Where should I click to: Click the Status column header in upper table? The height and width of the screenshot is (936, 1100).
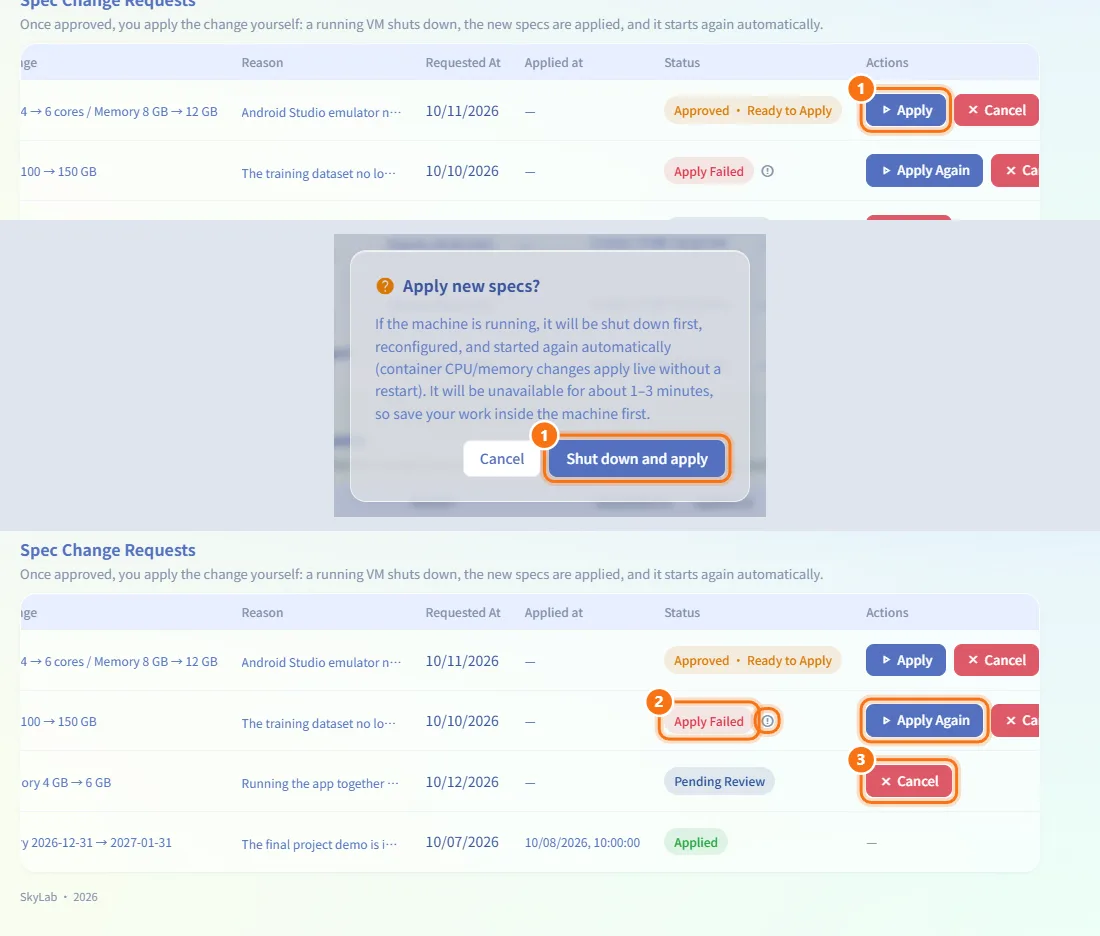click(x=682, y=62)
